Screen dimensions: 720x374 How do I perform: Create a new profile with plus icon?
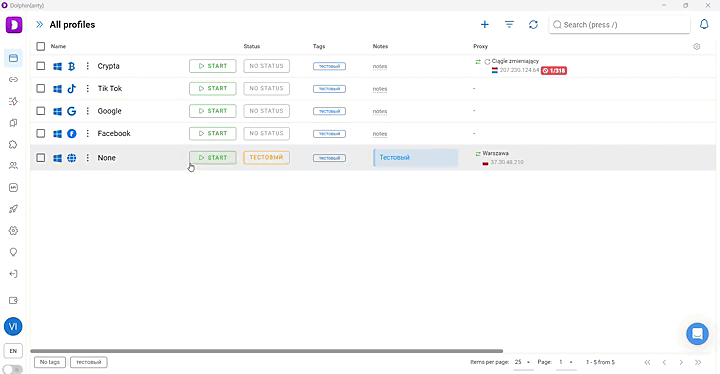pos(484,25)
